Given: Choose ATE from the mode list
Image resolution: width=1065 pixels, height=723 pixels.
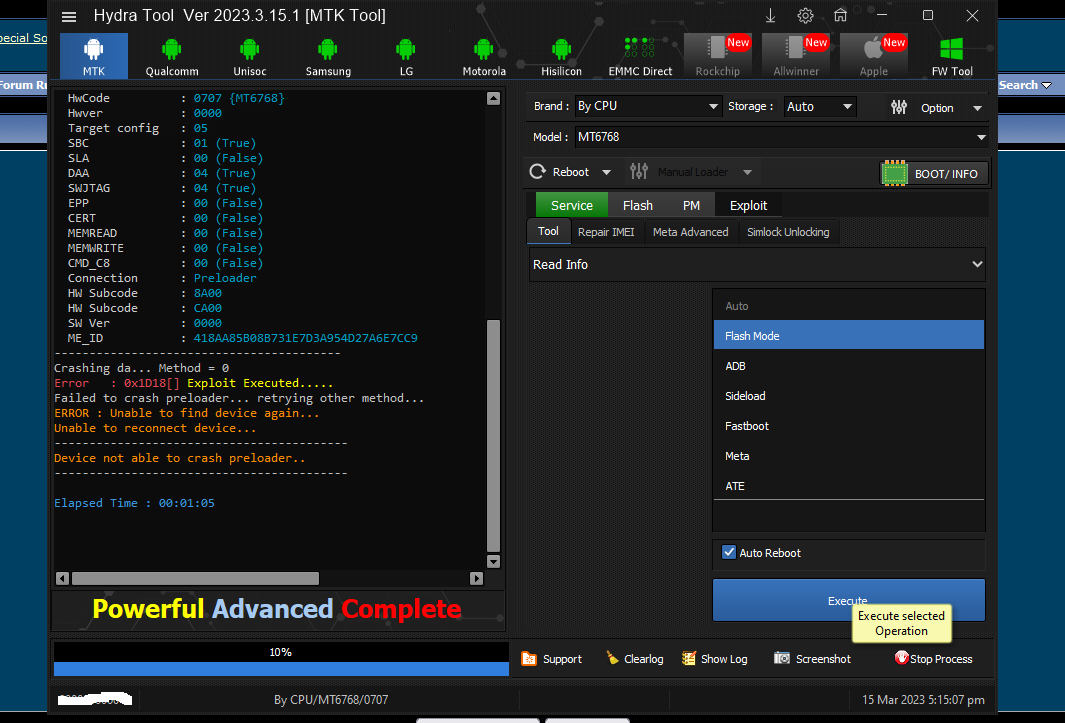Looking at the screenshot, I should tap(848, 485).
